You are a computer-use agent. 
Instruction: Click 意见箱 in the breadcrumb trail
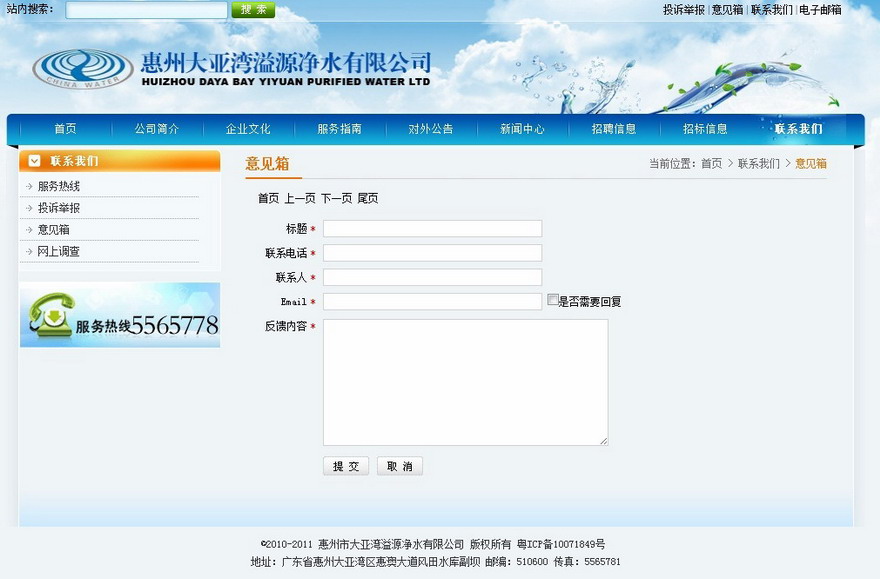(811, 163)
